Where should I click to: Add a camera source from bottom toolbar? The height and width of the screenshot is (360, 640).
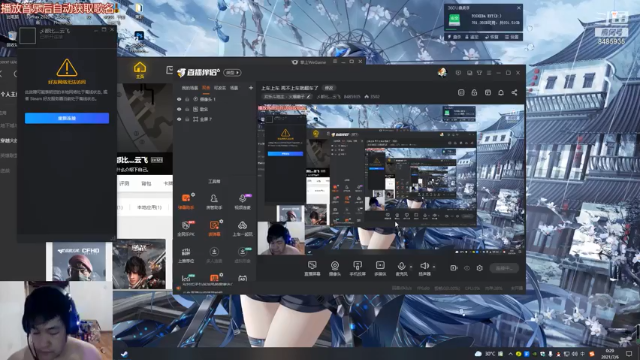click(x=335, y=268)
